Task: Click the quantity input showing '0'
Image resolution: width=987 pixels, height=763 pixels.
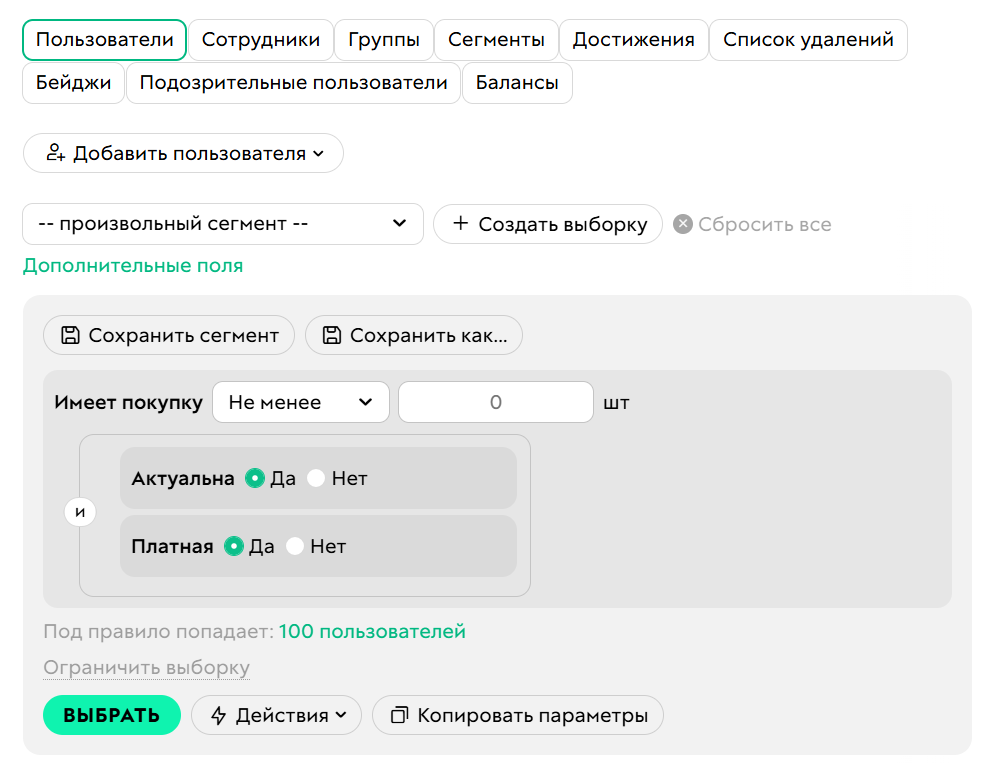Action: [x=495, y=402]
